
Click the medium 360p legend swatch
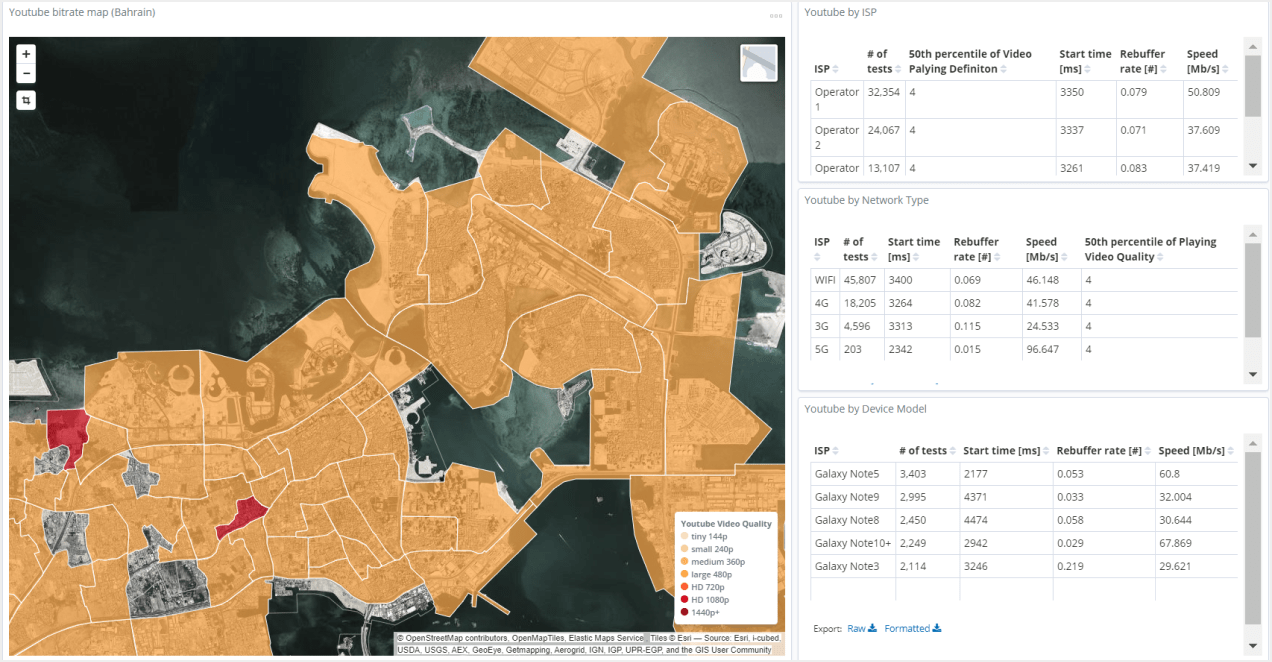point(684,562)
